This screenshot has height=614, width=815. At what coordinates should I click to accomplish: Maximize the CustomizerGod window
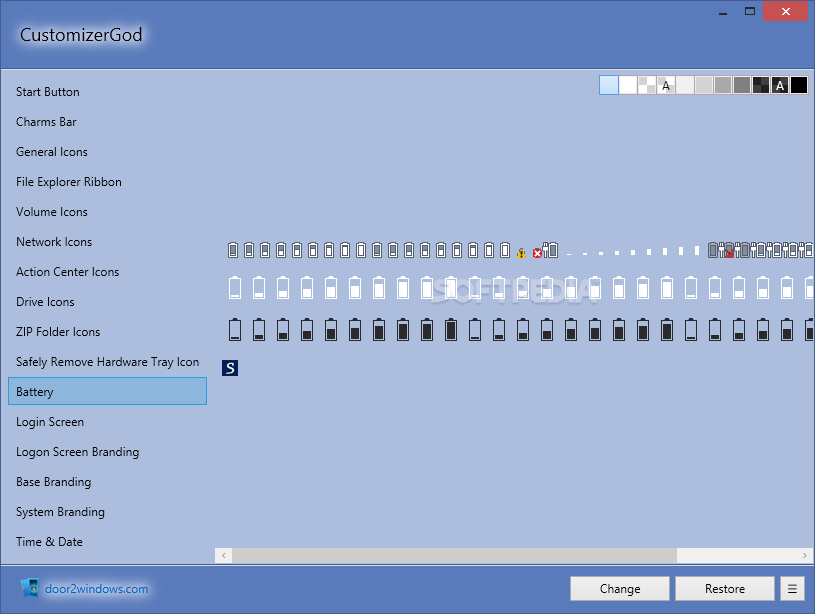tap(750, 11)
